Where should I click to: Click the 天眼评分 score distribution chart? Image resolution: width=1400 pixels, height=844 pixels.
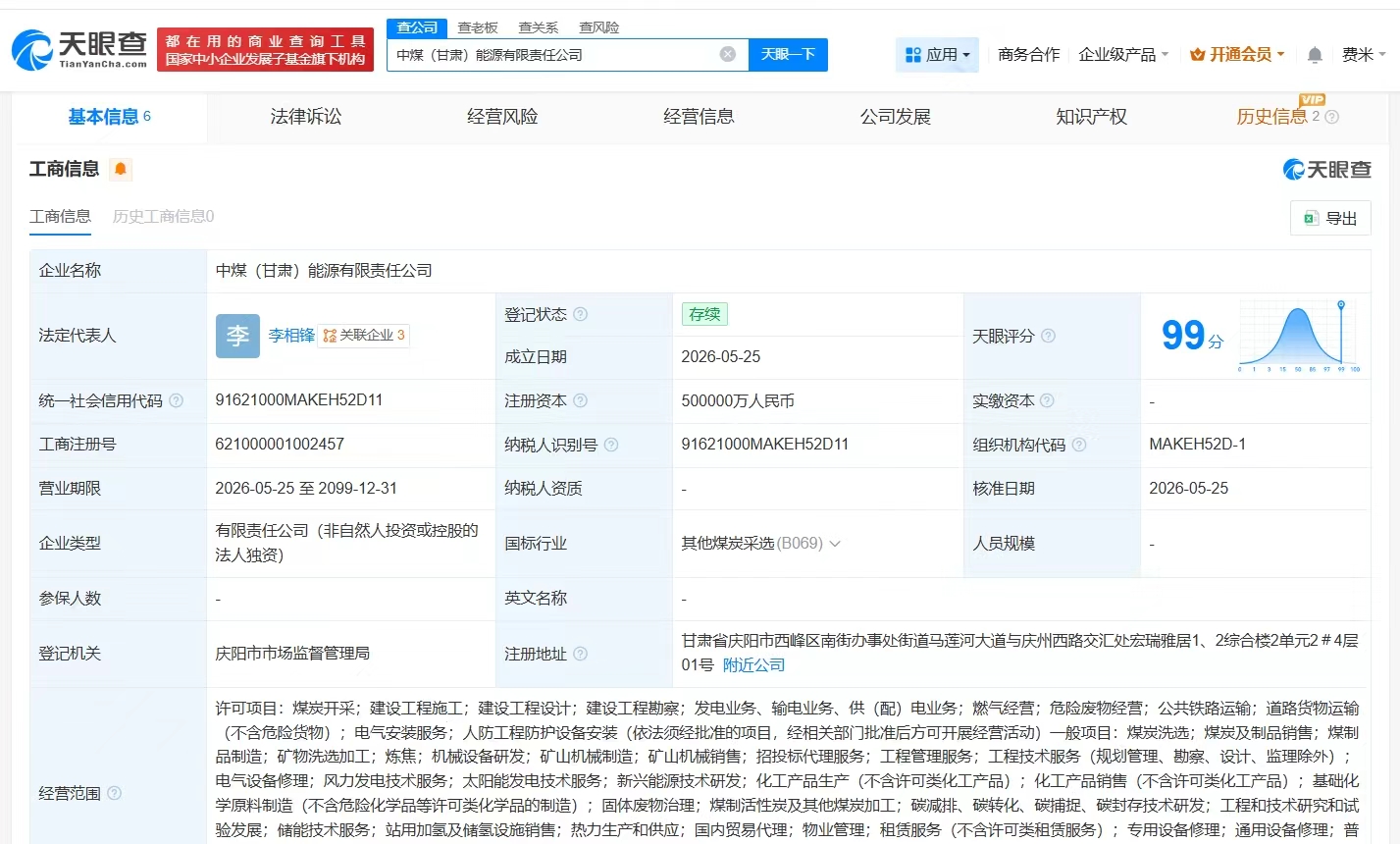tap(1299, 336)
